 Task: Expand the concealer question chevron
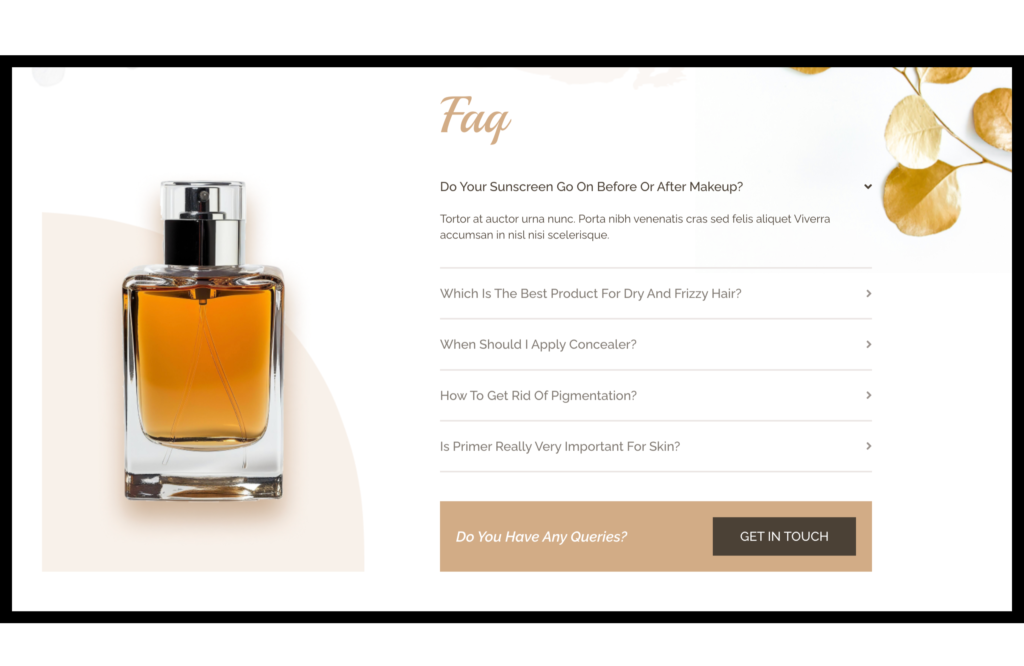tap(868, 345)
